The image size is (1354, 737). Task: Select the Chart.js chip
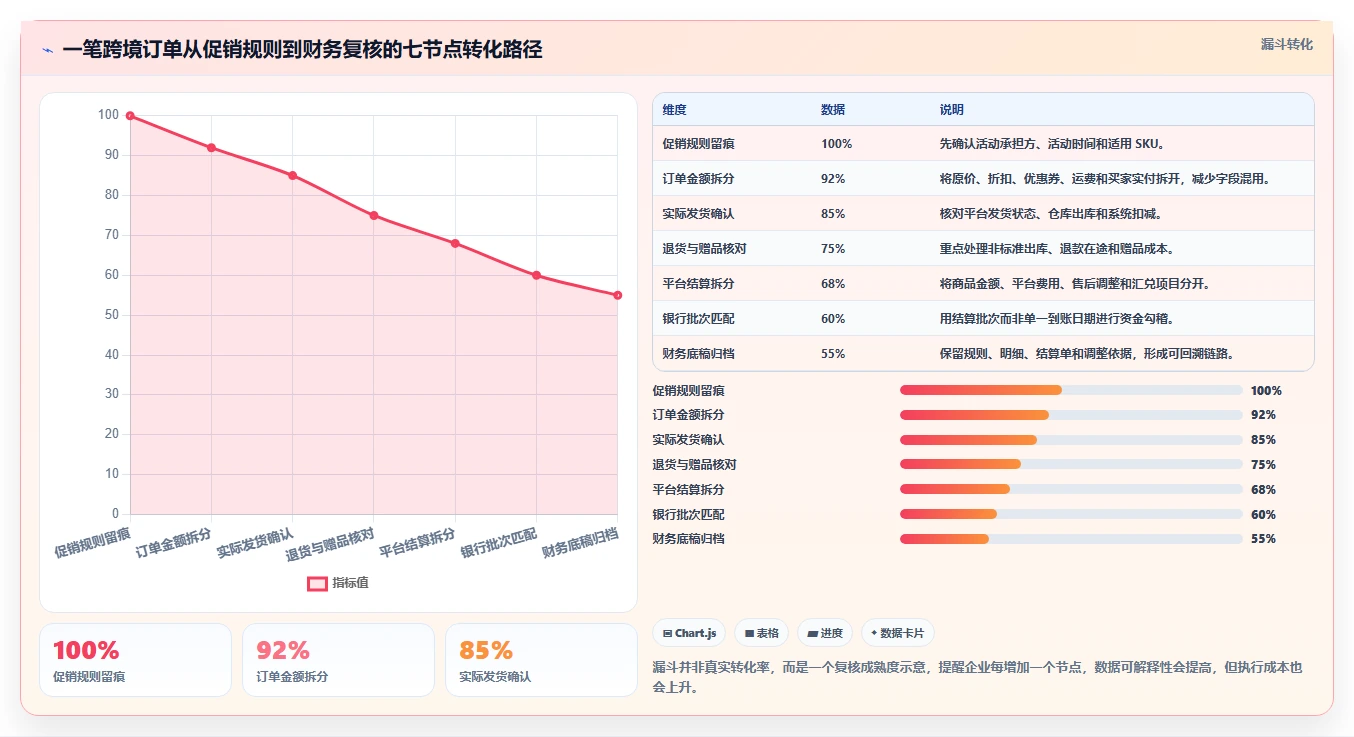click(689, 633)
